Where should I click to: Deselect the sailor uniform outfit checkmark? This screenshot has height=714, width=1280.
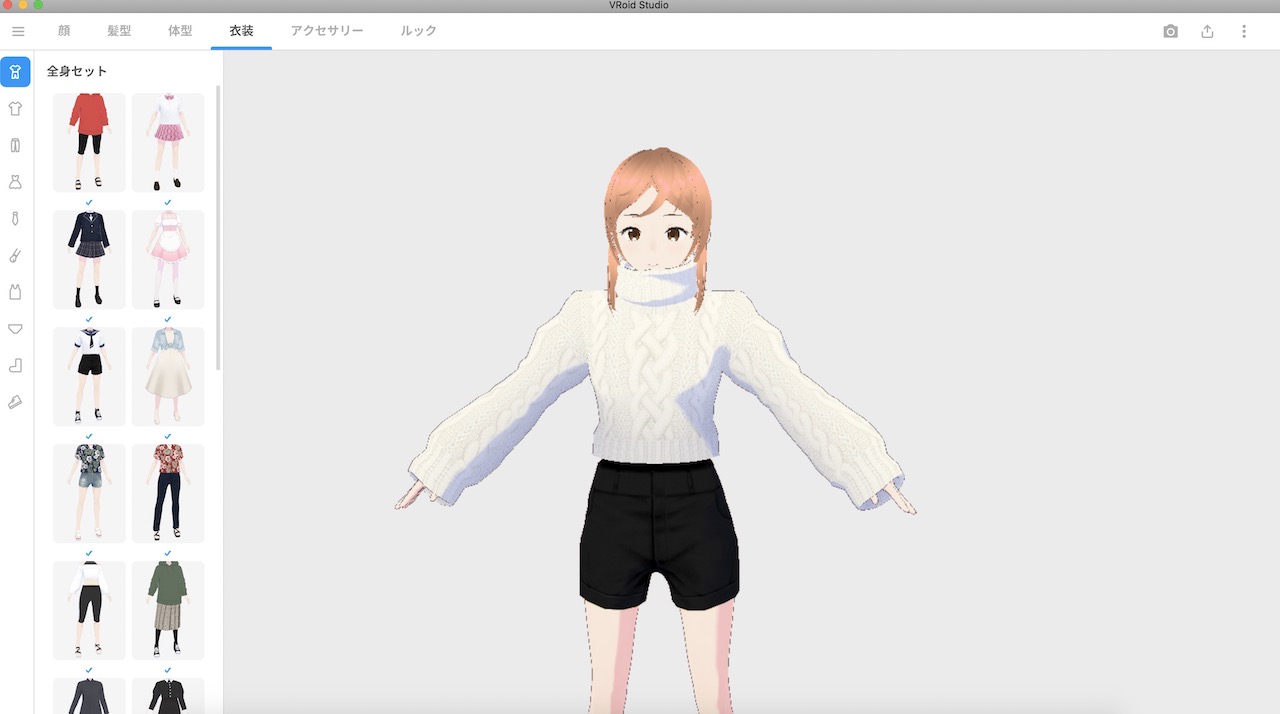tap(88, 320)
